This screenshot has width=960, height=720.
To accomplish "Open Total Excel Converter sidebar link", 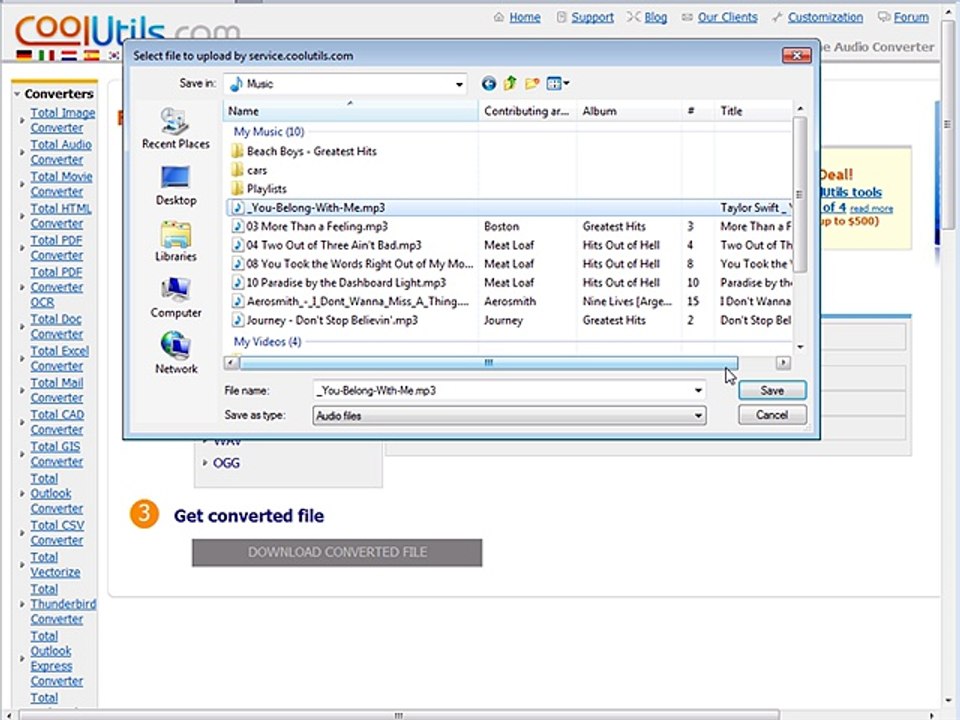I will tap(59, 358).
